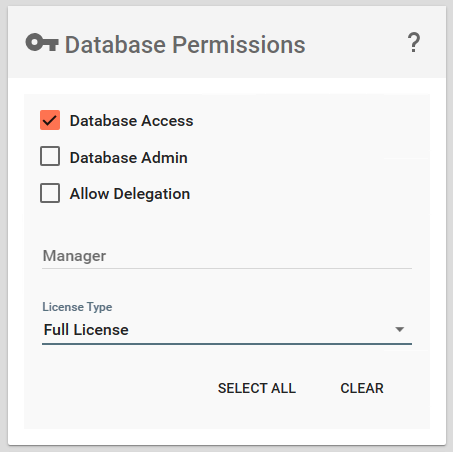Click the SELECT ALL button
The height and width of the screenshot is (452, 453).
click(257, 388)
